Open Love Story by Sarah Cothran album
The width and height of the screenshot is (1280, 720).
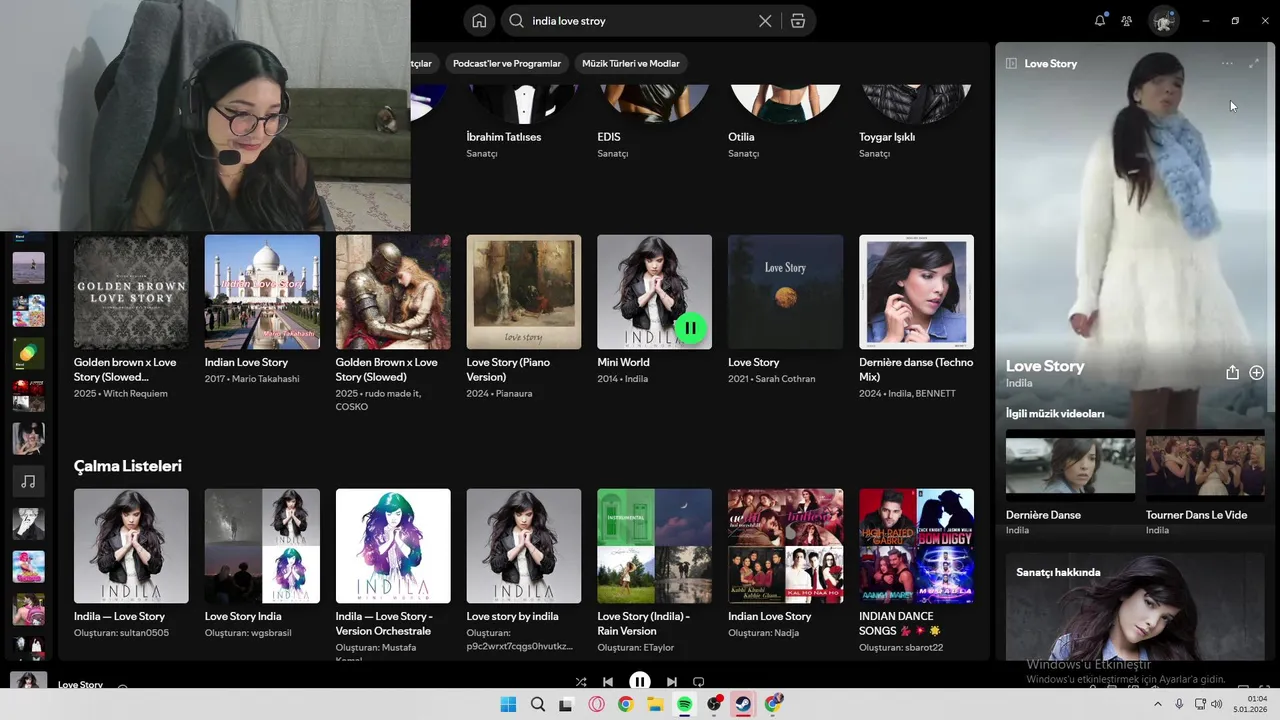[785, 292]
